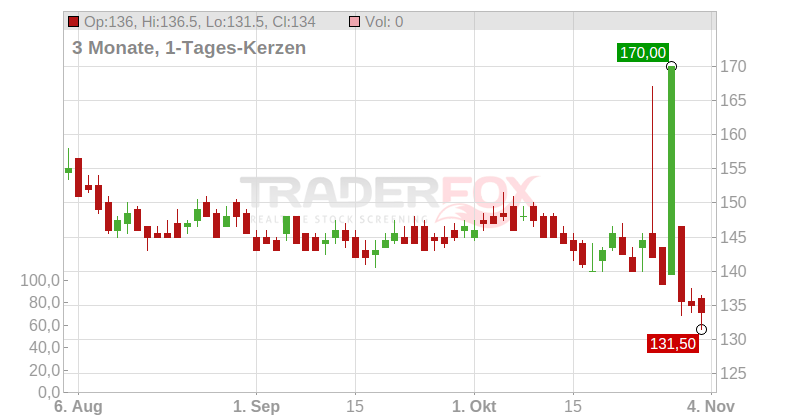The width and height of the screenshot is (800, 420).
Task: Click the 100,0 volume axis label
Action: tap(41, 280)
